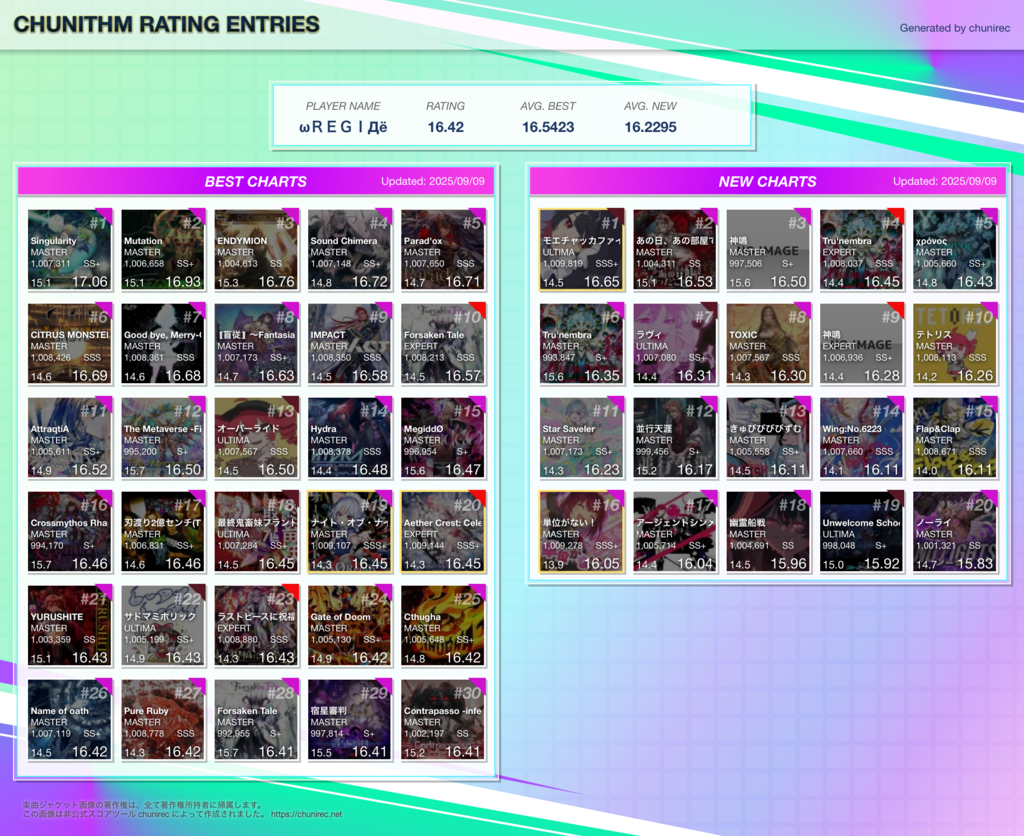Open the Wing:No.6223 chart tile
1024x836 pixels.
[861, 438]
